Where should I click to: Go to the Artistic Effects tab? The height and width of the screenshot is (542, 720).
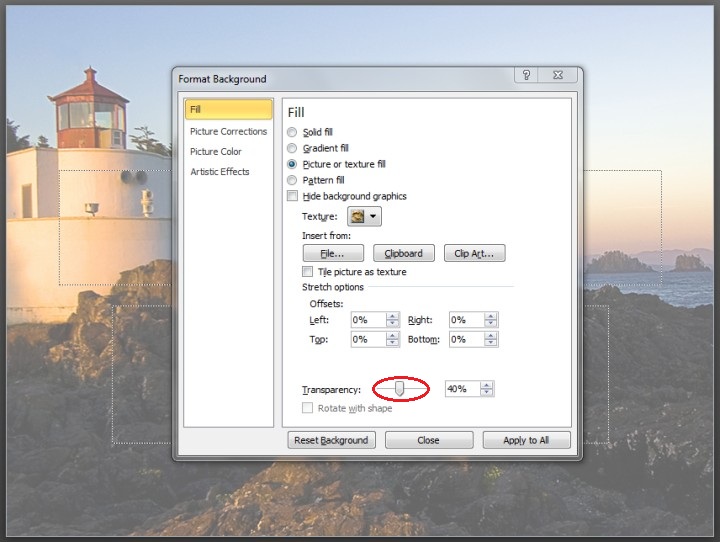click(x=220, y=172)
